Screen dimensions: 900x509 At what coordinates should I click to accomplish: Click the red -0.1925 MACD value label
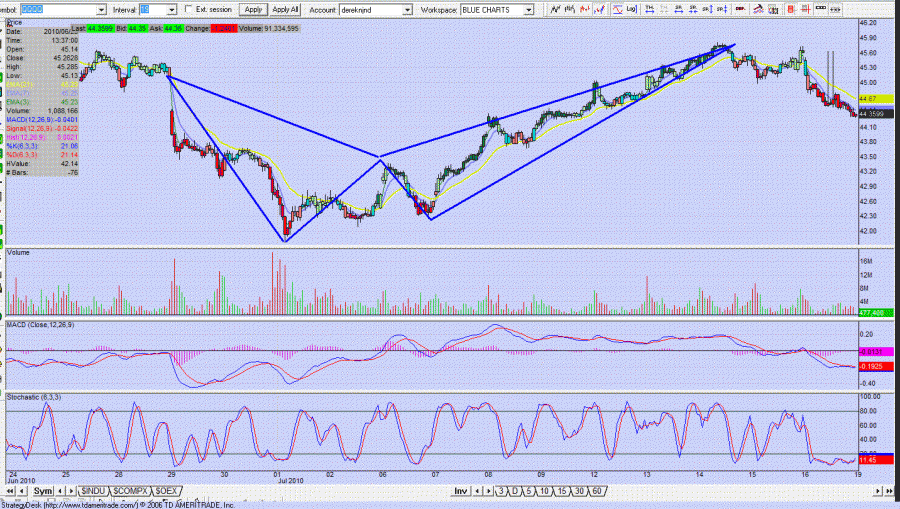tap(876, 366)
